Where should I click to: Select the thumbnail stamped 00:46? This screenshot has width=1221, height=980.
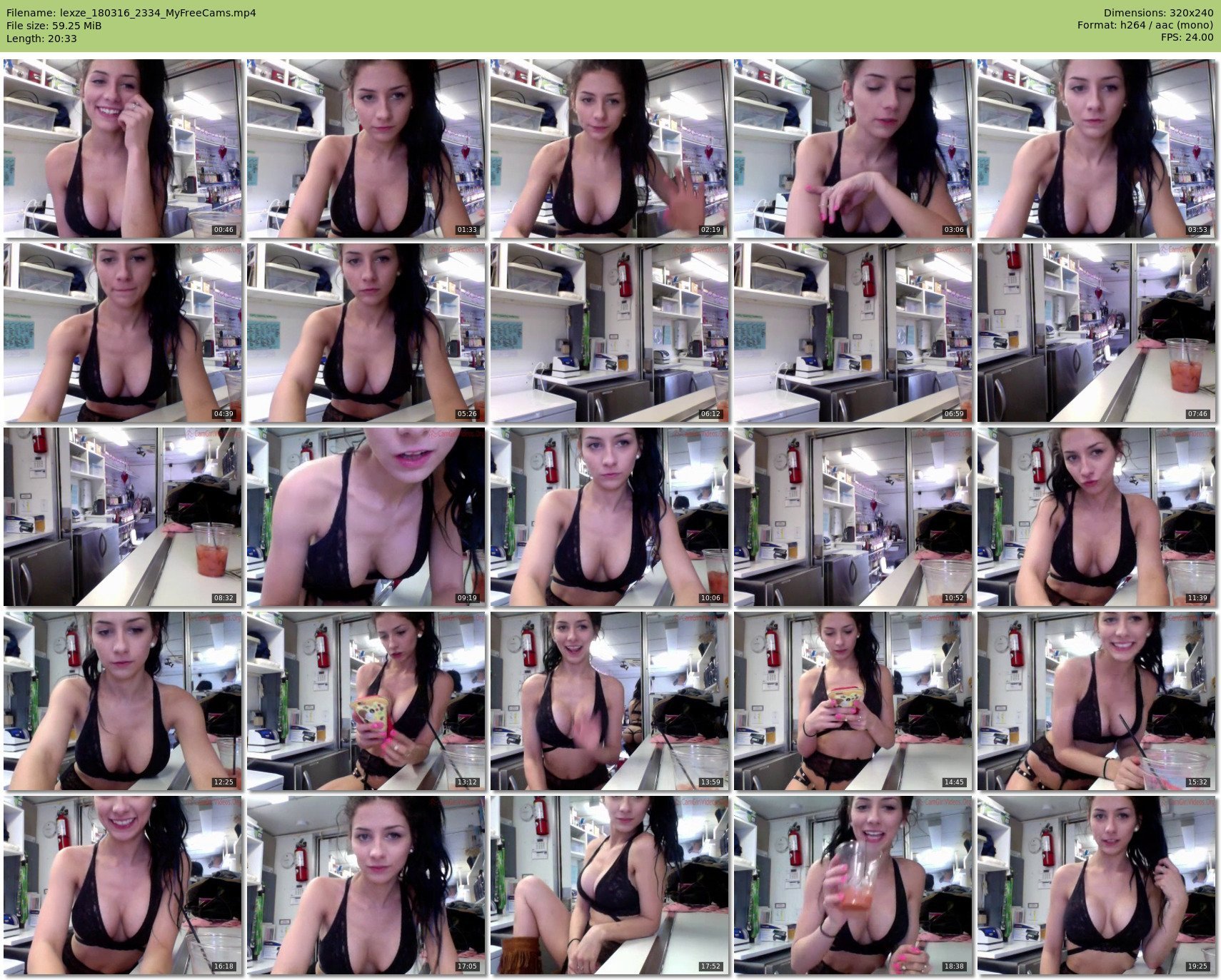tap(122, 148)
